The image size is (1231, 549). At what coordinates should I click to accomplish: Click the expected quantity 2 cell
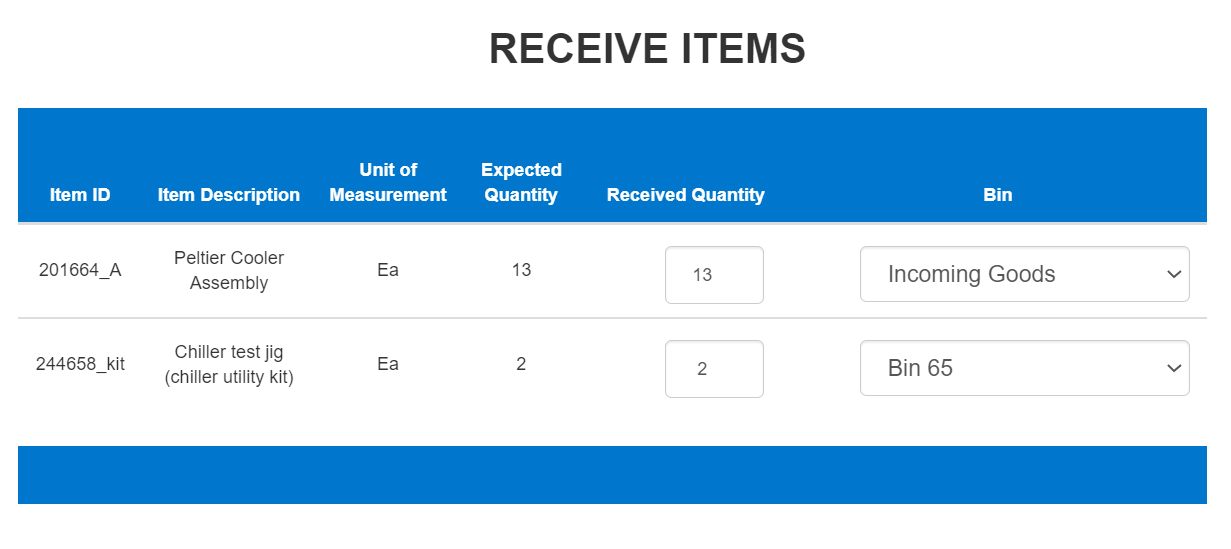coord(521,363)
